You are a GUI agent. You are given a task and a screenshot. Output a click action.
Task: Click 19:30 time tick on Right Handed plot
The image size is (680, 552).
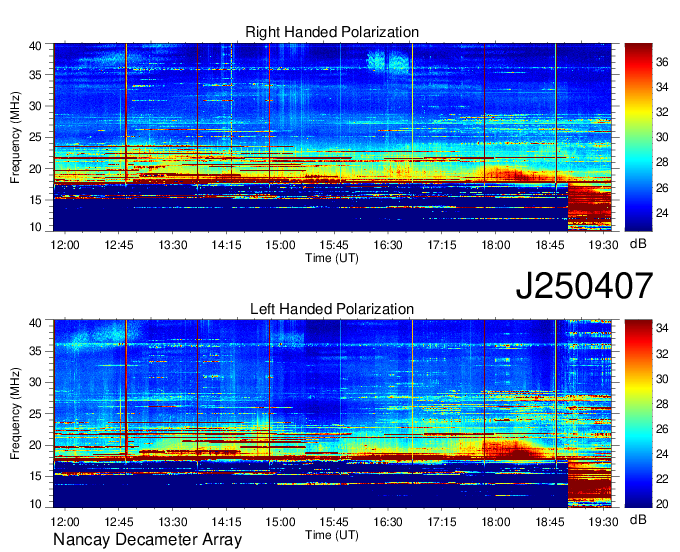pos(603,245)
